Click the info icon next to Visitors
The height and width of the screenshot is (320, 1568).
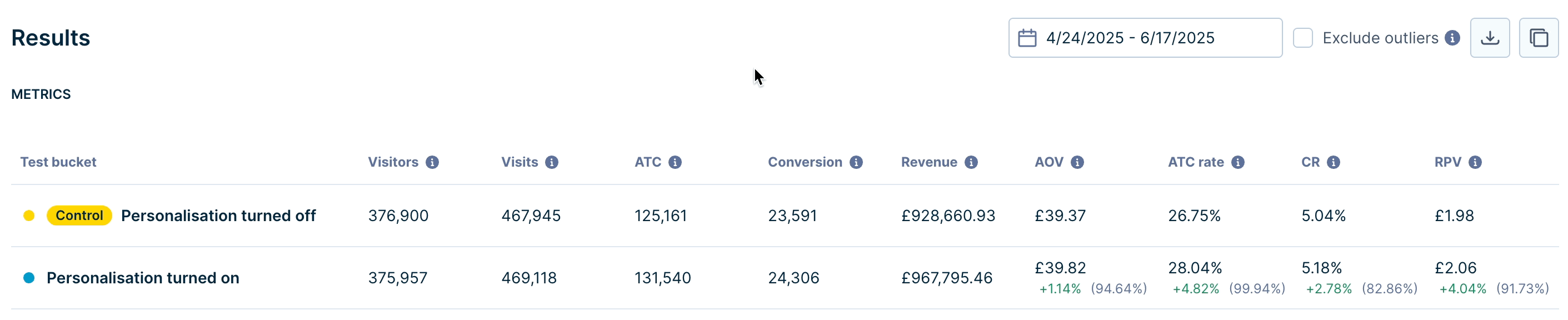[432, 162]
